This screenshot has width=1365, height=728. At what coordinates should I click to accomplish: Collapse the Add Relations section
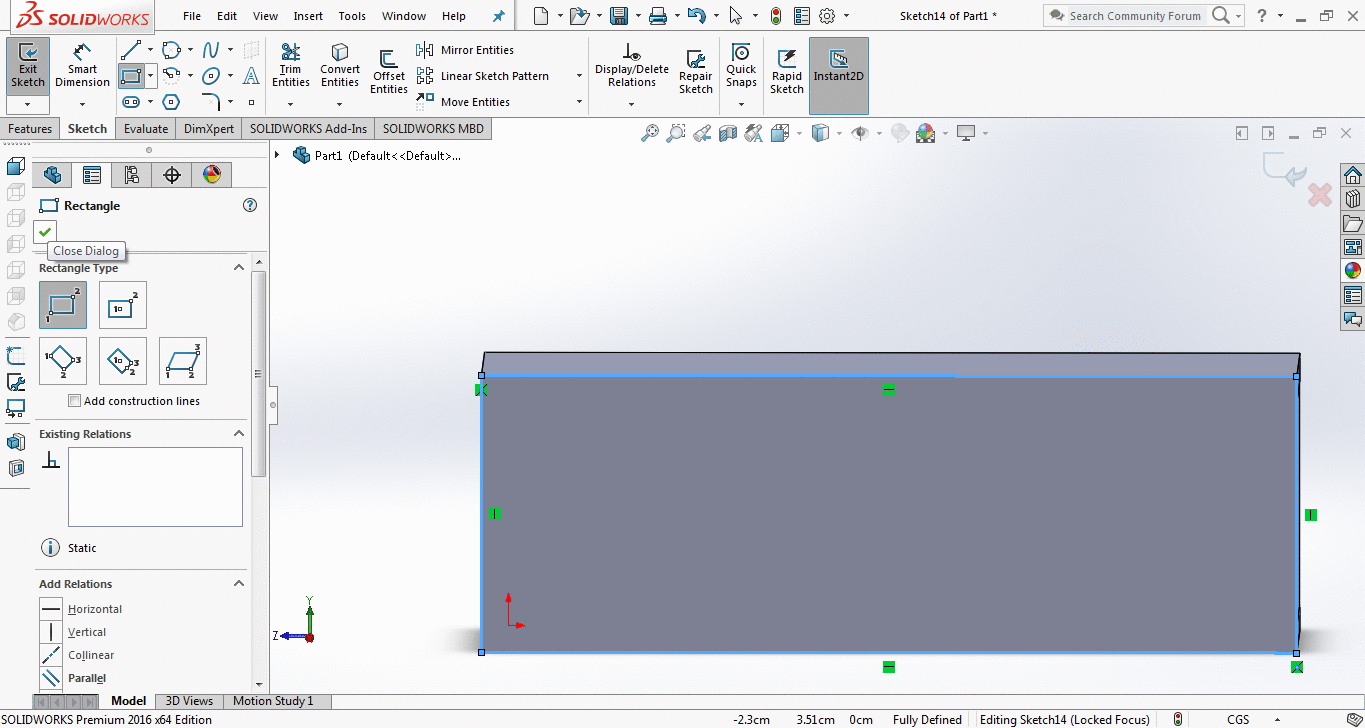(239, 583)
